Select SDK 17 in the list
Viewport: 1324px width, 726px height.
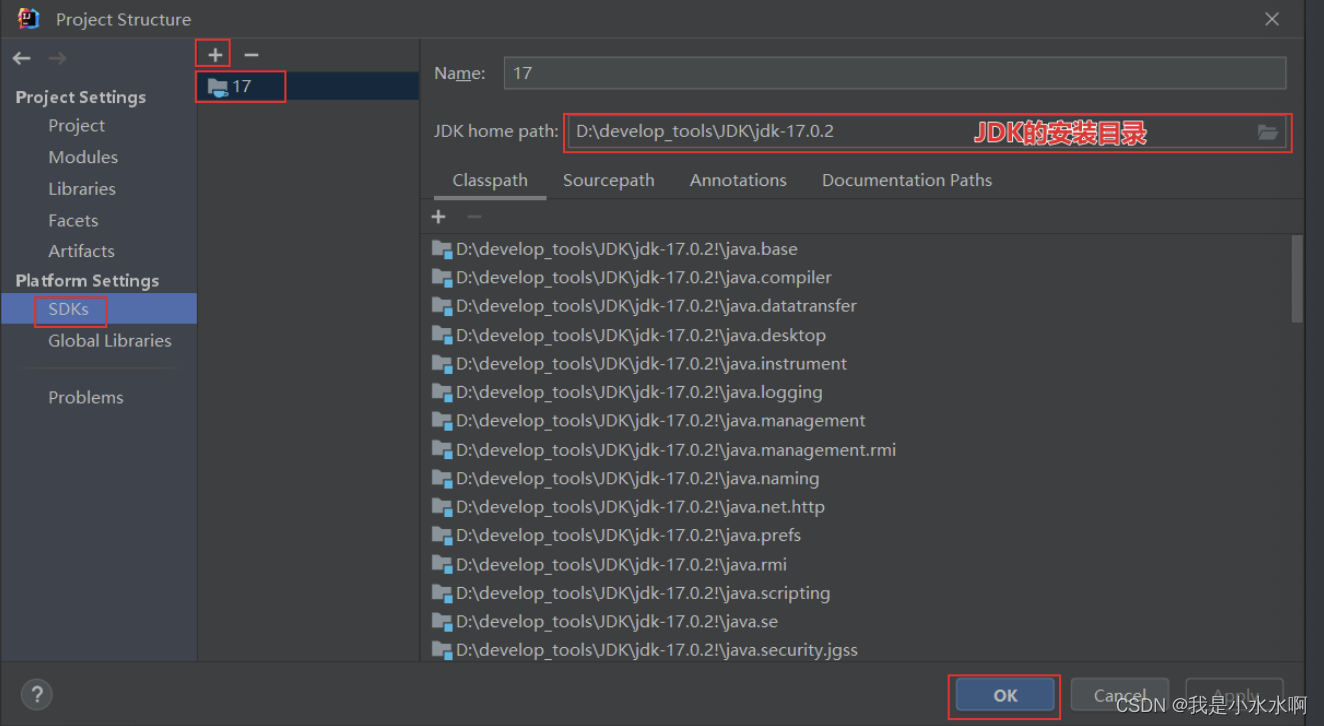click(x=308, y=86)
